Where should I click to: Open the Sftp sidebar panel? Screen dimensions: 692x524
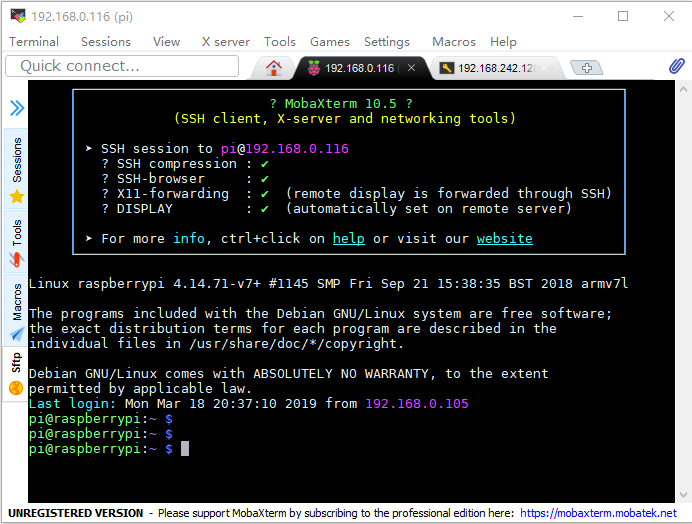(16, 373)
